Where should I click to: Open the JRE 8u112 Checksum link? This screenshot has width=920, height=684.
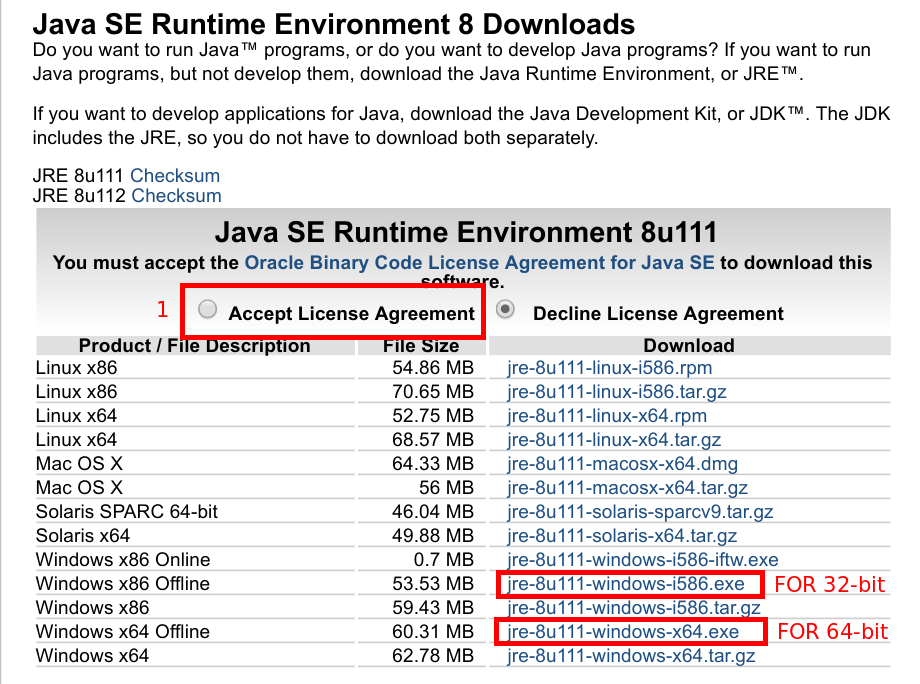click(176, 196)
